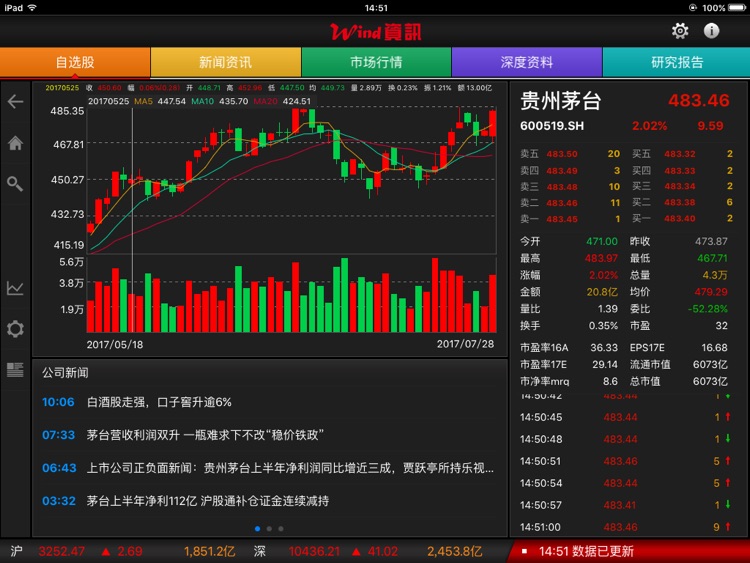Tap the 卖五 483.50 order row
Viewport: 750px width, 563px height.
[x=570, y=154]
